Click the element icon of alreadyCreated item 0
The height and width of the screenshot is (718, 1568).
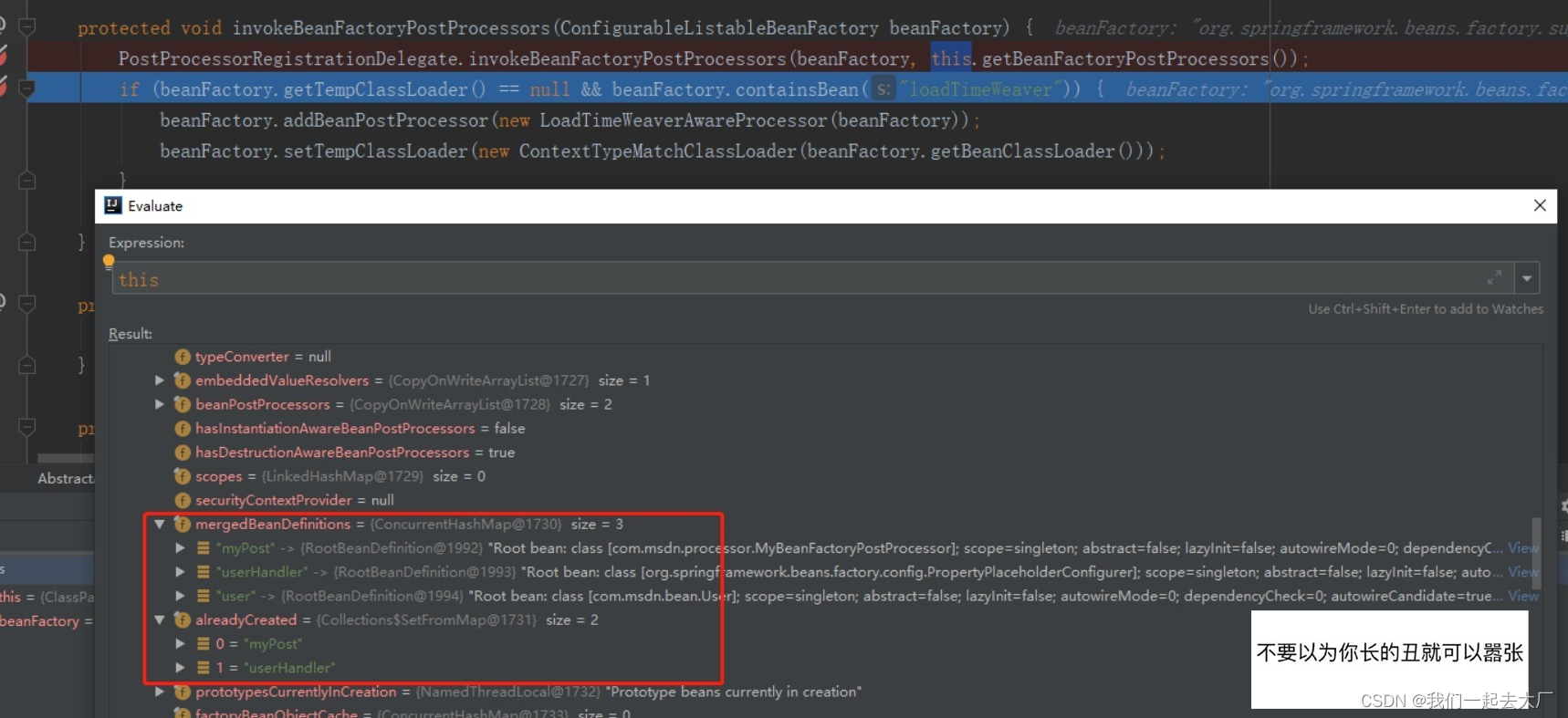[204, 643]
